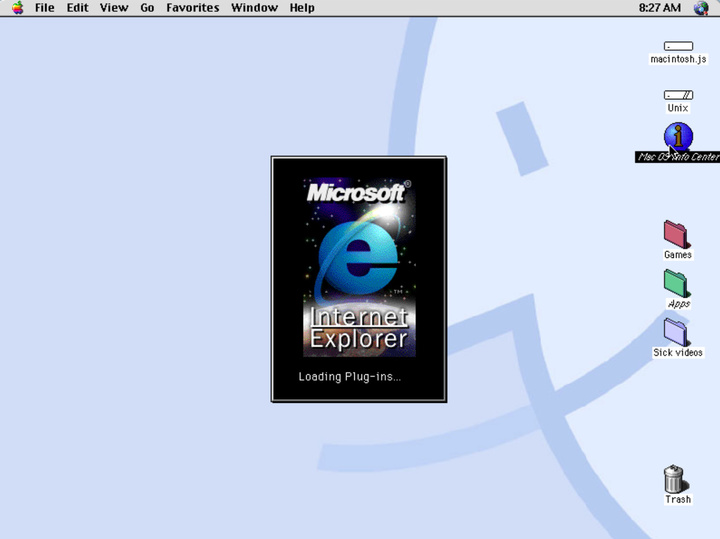
Task: Select the Apps folder
Action: (x=677, y=283)
